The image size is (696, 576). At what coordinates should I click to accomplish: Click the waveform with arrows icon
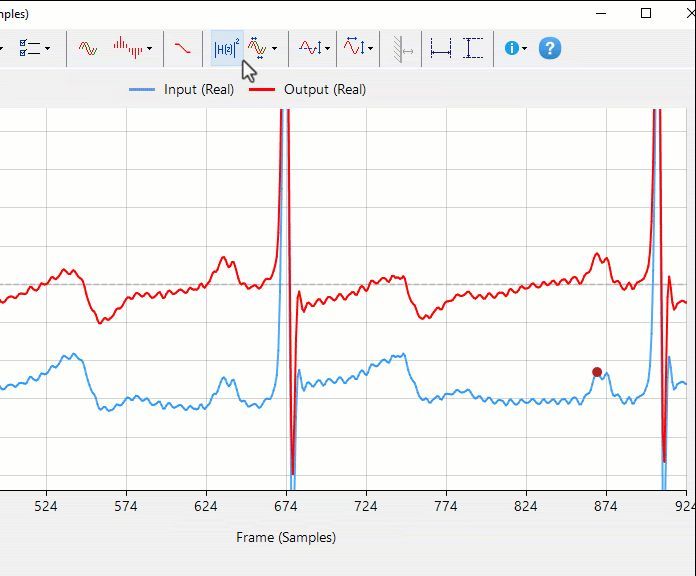tap(257, 47)
